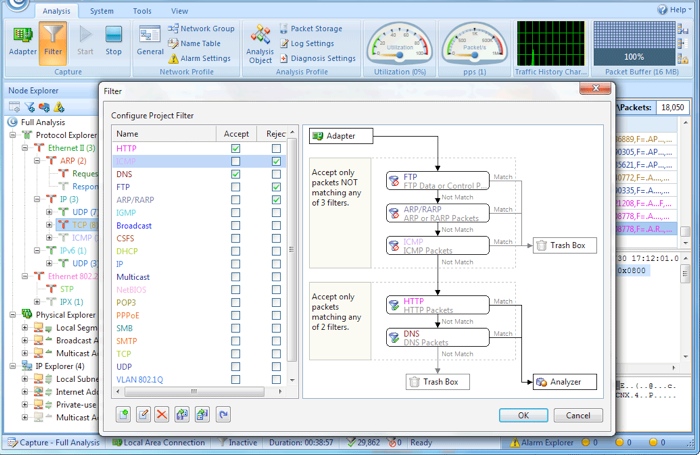Open General network profile settings

[150, 41]
